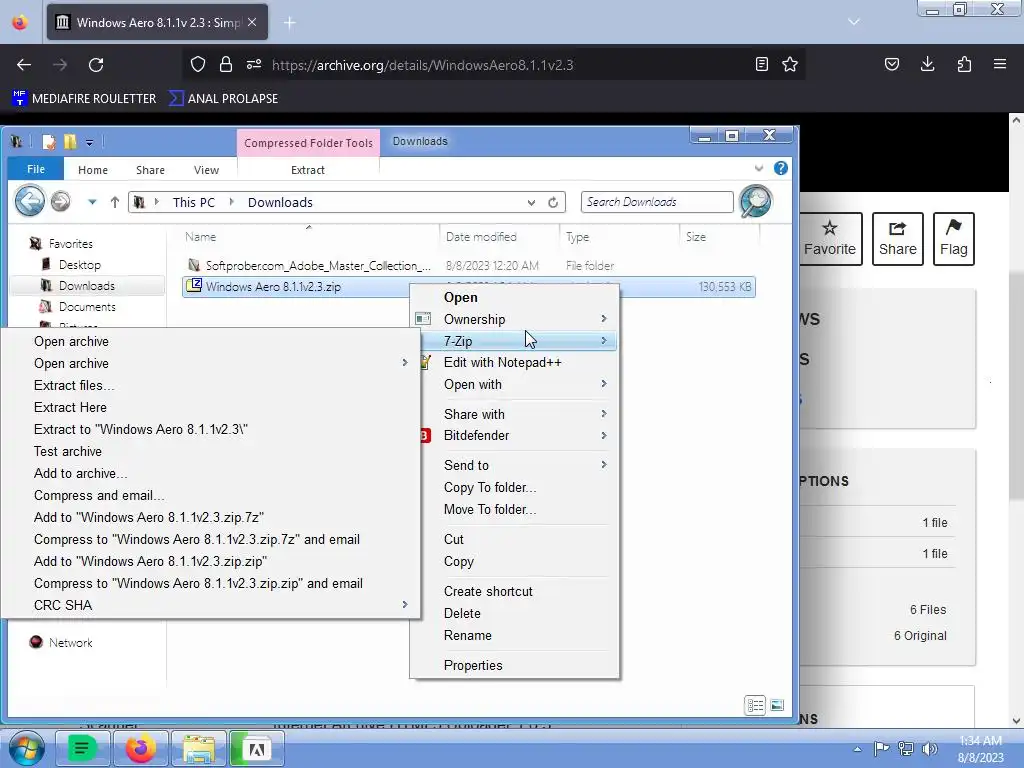
Task: Open Firefox extensions puzzle icon
Action: (x=964, y=64)
